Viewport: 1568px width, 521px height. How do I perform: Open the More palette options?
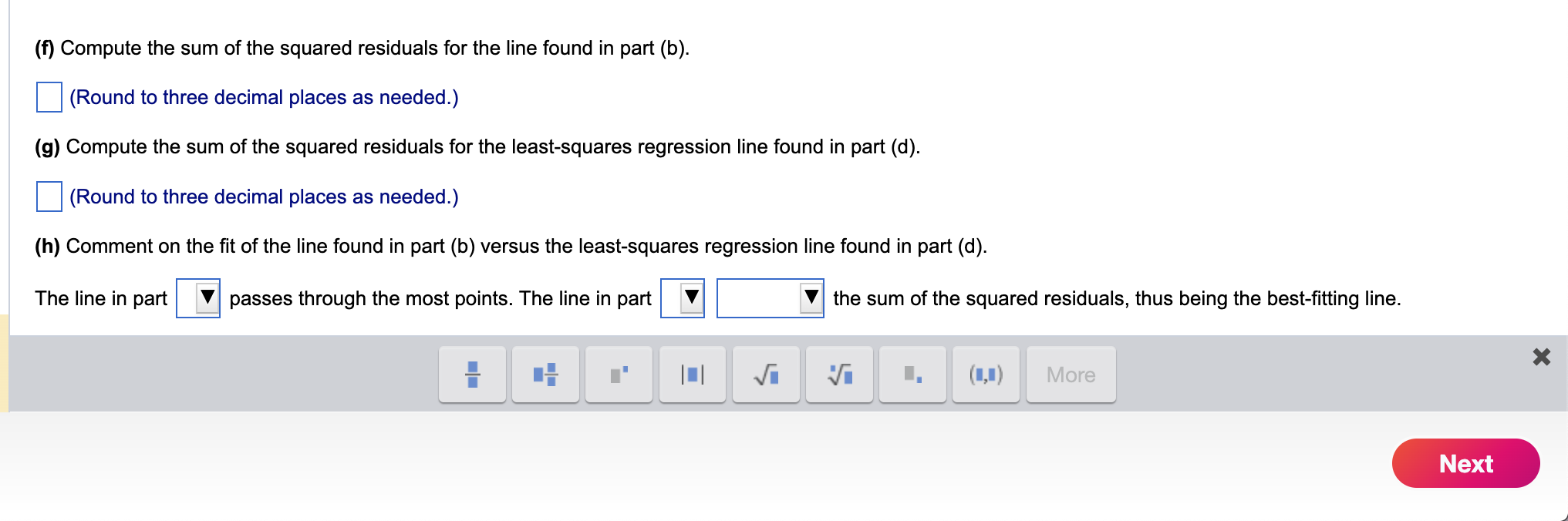1071,375
